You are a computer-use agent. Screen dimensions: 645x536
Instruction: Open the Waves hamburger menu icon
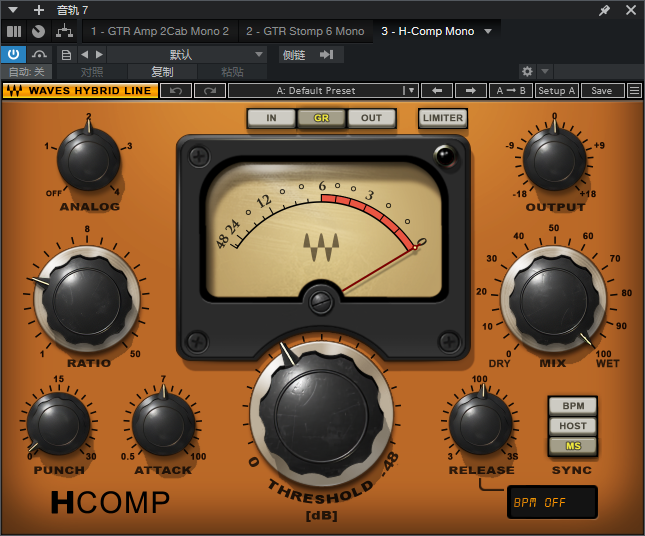click(634, 90)
